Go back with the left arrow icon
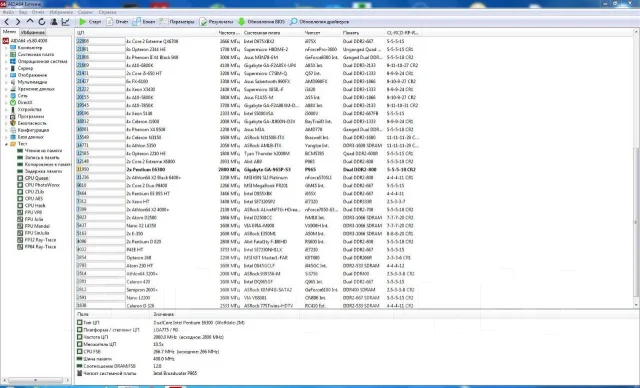 (x=7, y=22)
